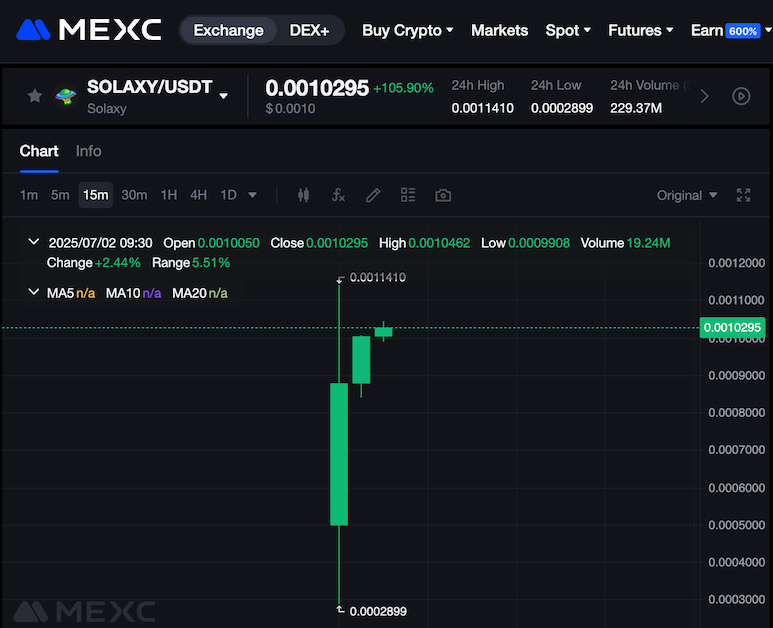Image resolution: width=773 pixels, height=628 pixels.
Task: Take chart snapshot with camera icon
Action: coord(443,195)
